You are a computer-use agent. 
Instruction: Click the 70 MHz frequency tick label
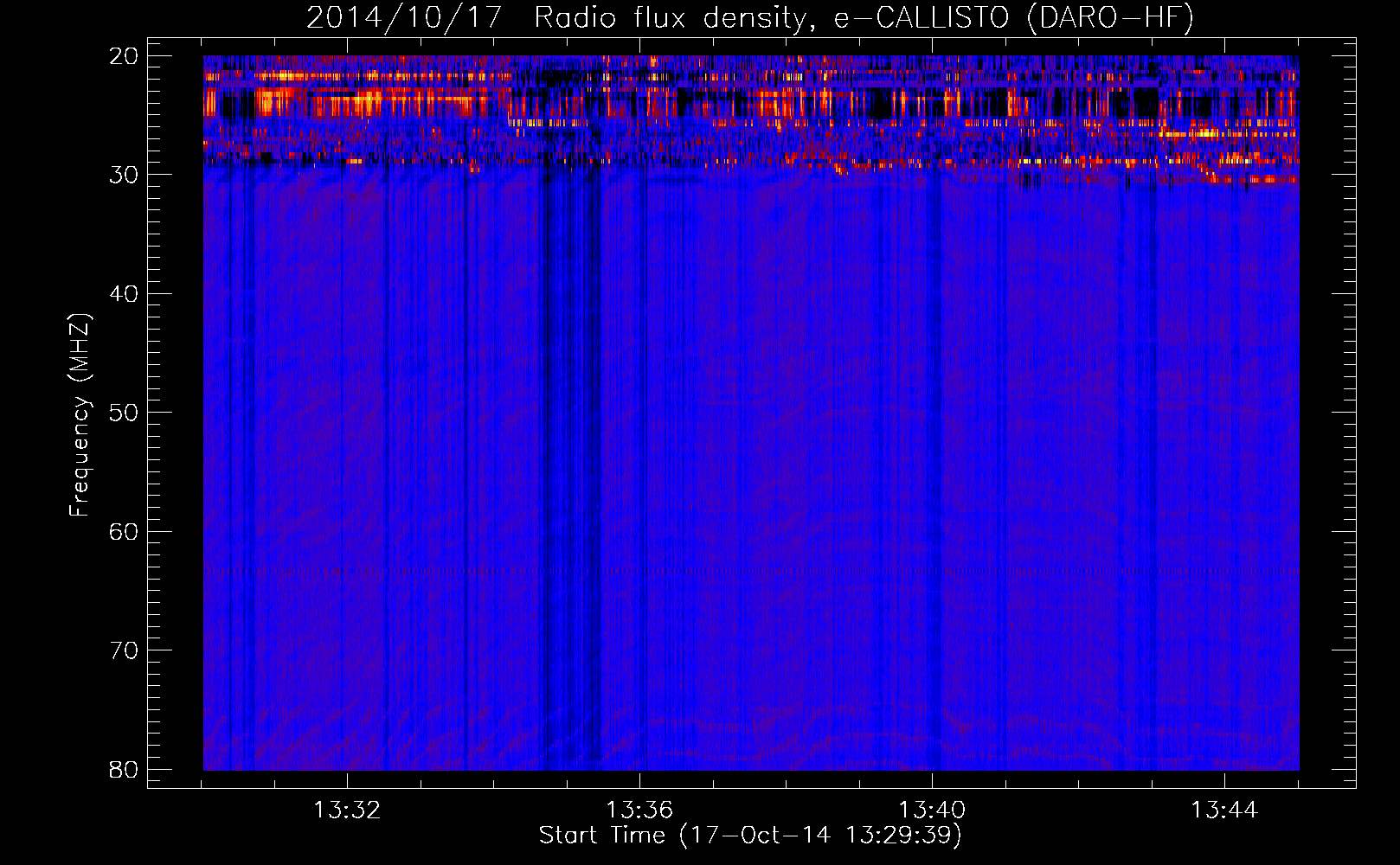tap(124, 650)
